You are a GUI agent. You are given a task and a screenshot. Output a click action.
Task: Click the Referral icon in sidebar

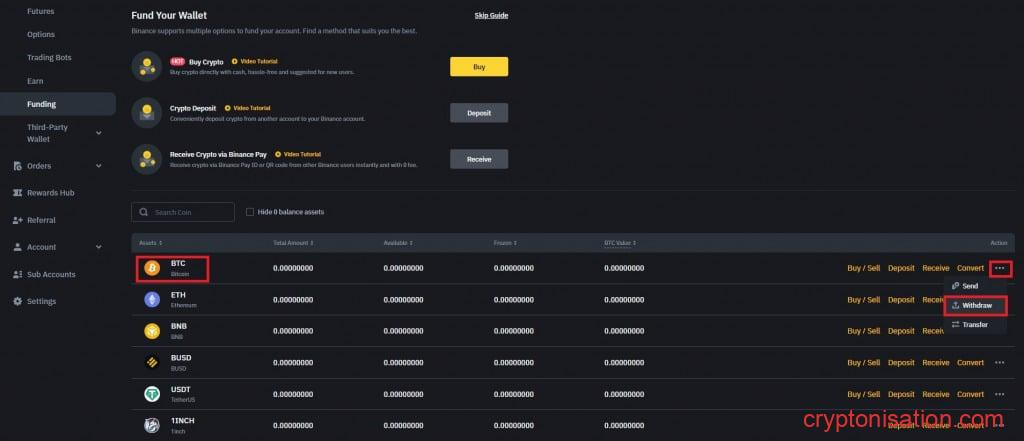(18, 220)
